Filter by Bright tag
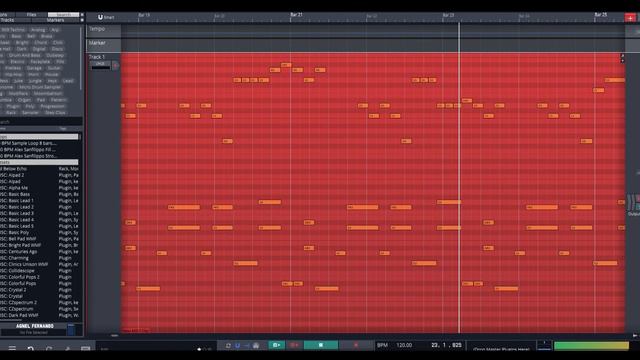640x360 pixels. 22,42
